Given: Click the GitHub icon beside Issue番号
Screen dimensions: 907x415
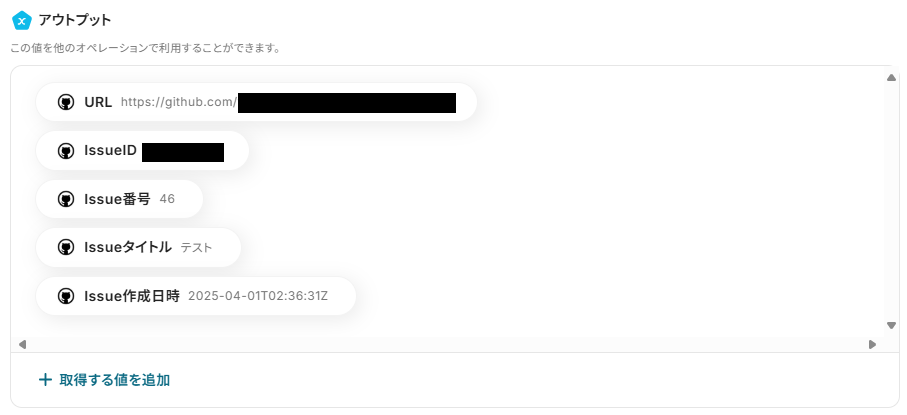Looking at the screenshot, I should (x=66, y=199).
